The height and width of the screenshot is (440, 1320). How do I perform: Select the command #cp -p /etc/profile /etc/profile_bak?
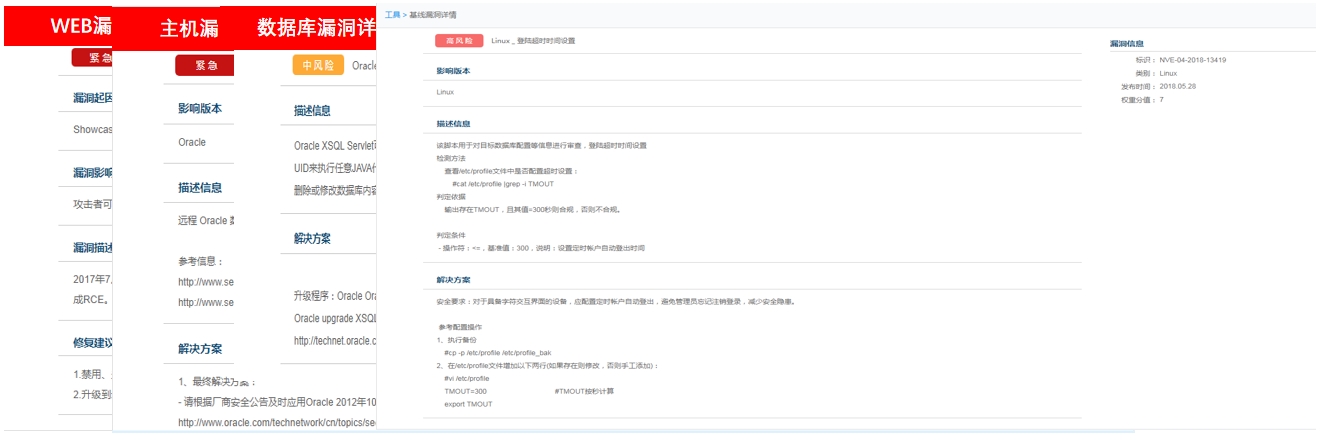point(498,353)
